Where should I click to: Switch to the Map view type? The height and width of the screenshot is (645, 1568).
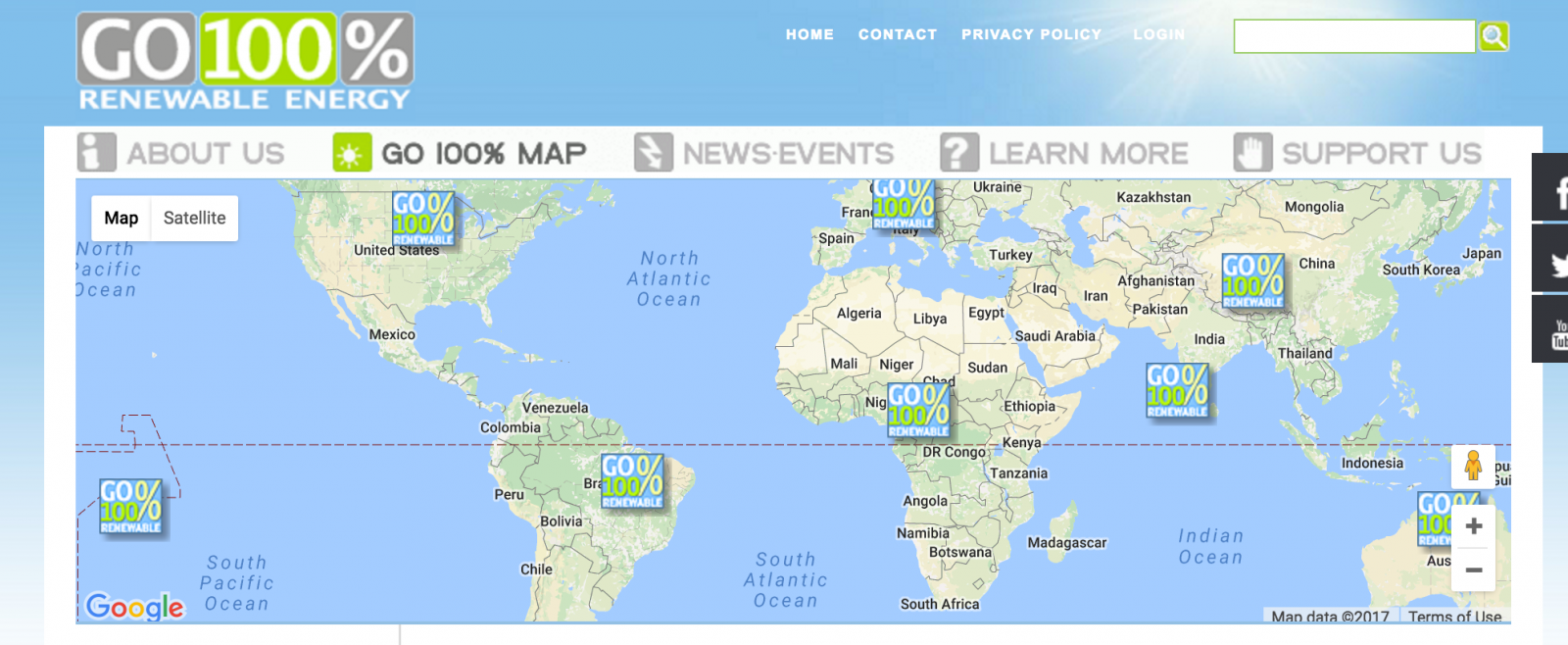[x=122, y=218]
